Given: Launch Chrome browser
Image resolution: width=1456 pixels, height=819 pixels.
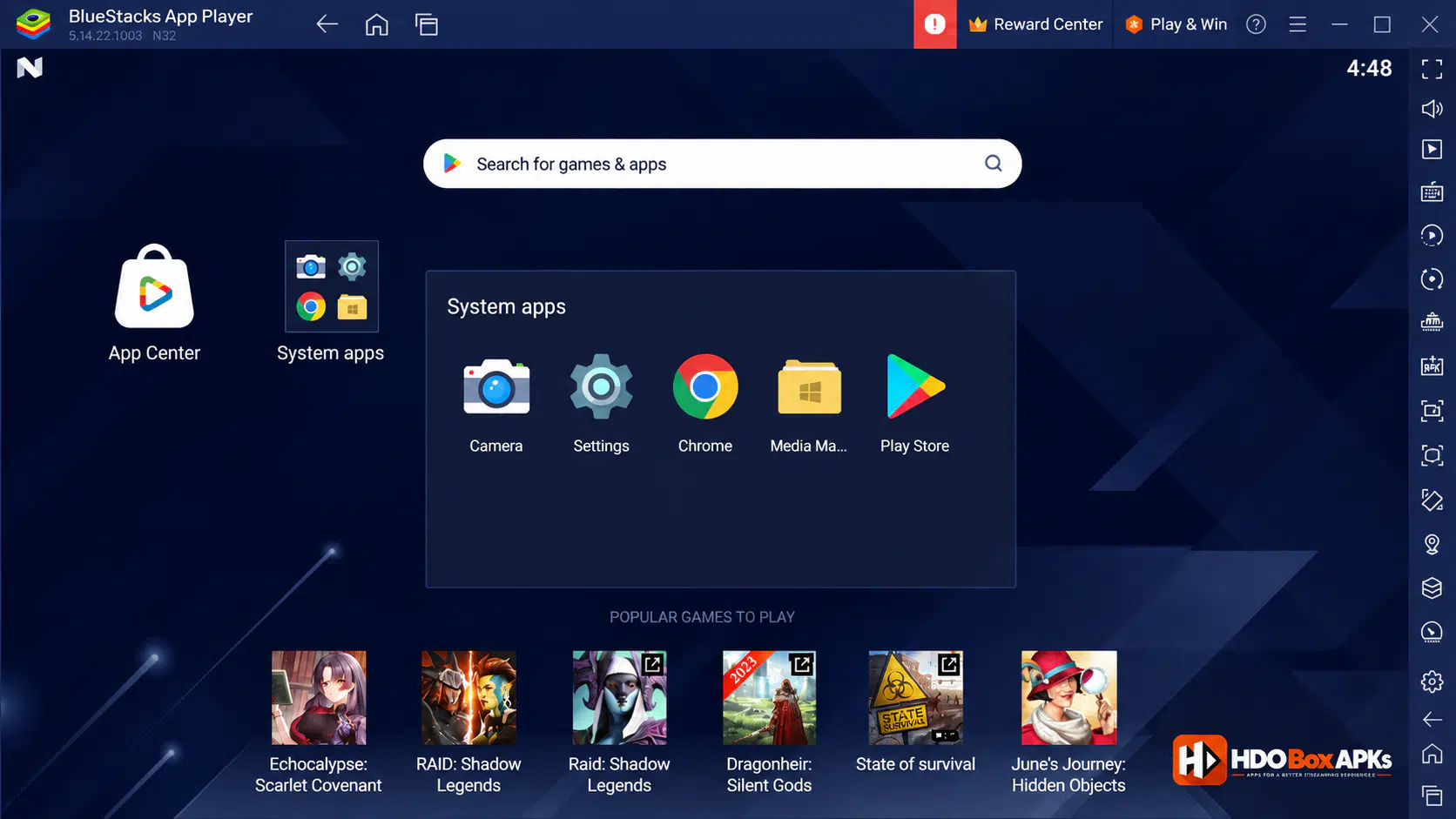Looking at the screenshot, I should click(705, 386).
